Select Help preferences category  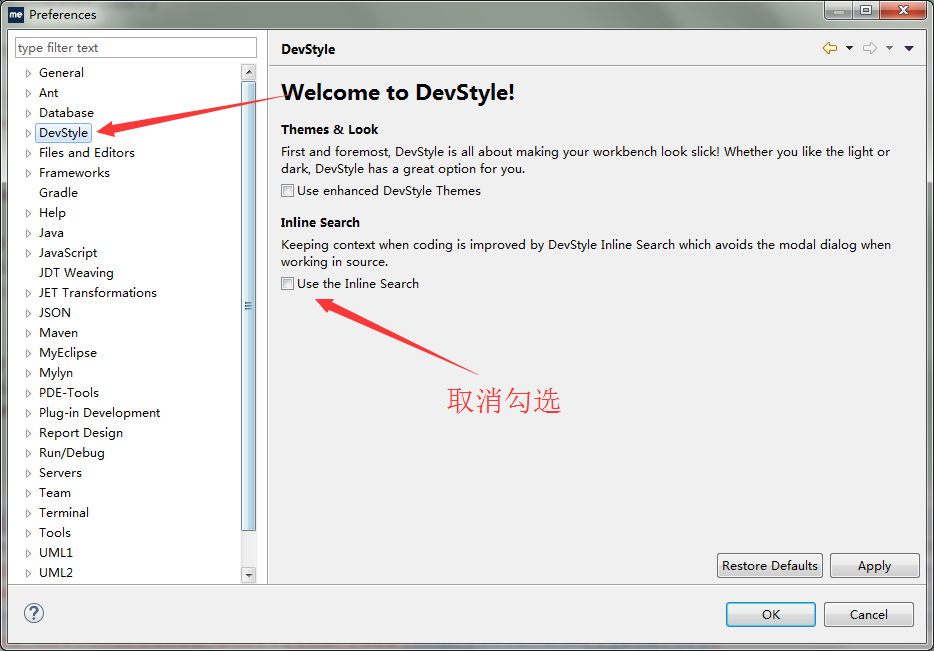coord(52,213)
